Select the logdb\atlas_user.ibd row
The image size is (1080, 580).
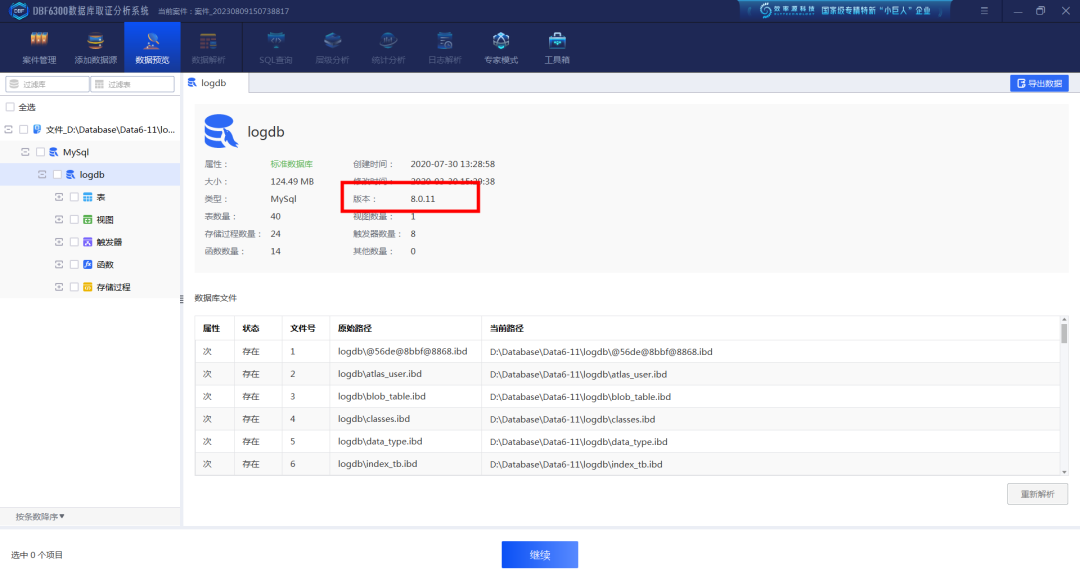(x=627, y=374)
